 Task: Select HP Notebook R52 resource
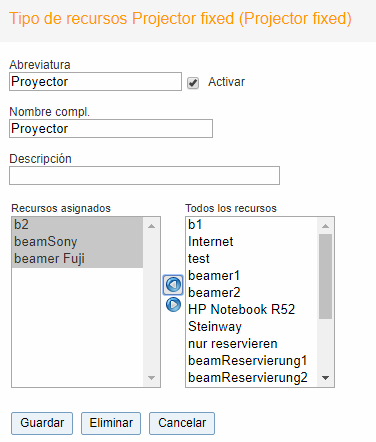[252, 310]
